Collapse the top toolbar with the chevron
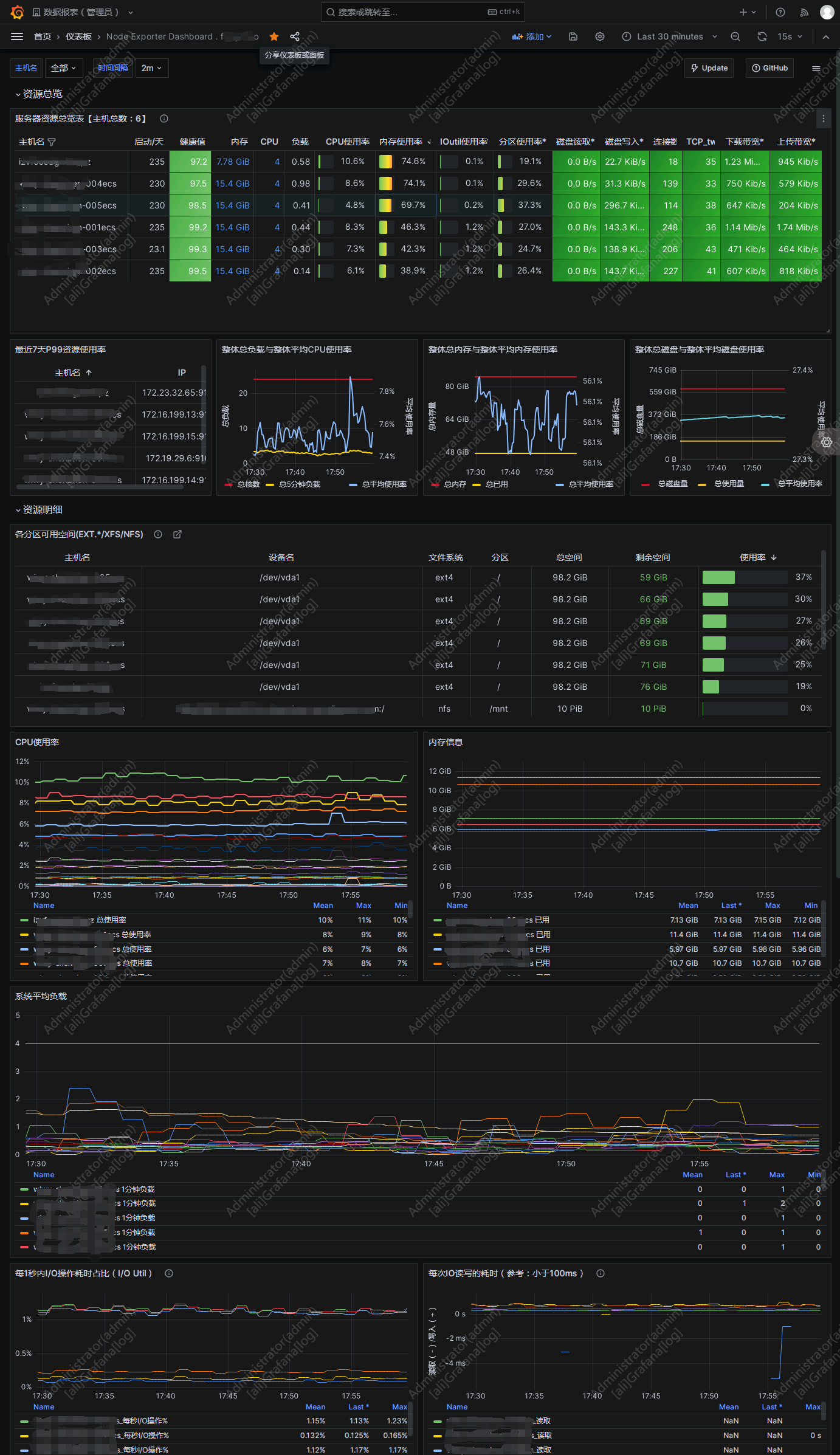The image size is (840, 1455). point(826,36)
